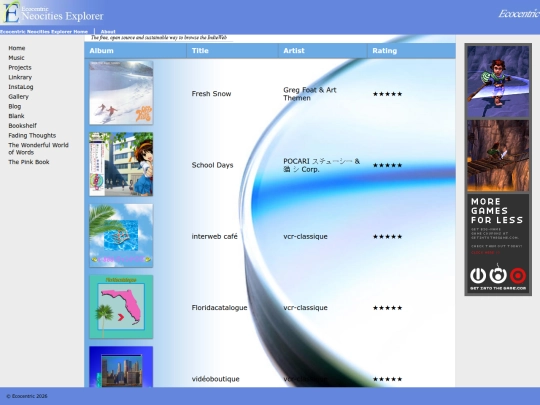
Task: Select the interweb café title text
Action: 215,236
